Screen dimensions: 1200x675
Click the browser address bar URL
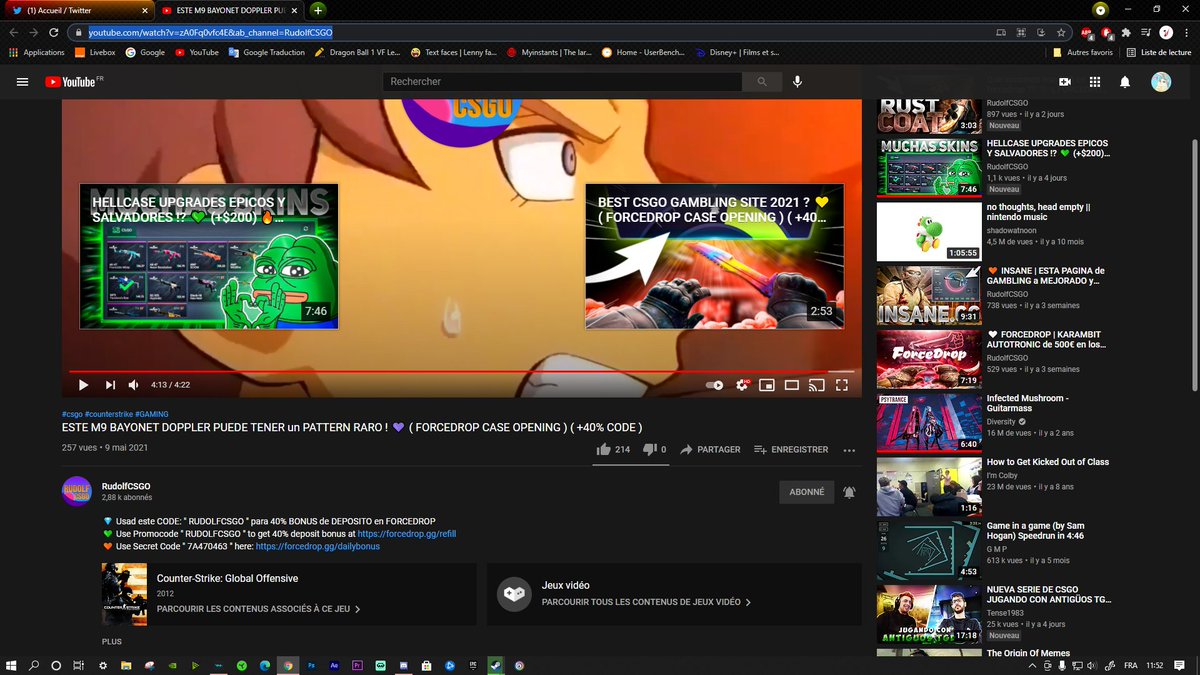210,32
